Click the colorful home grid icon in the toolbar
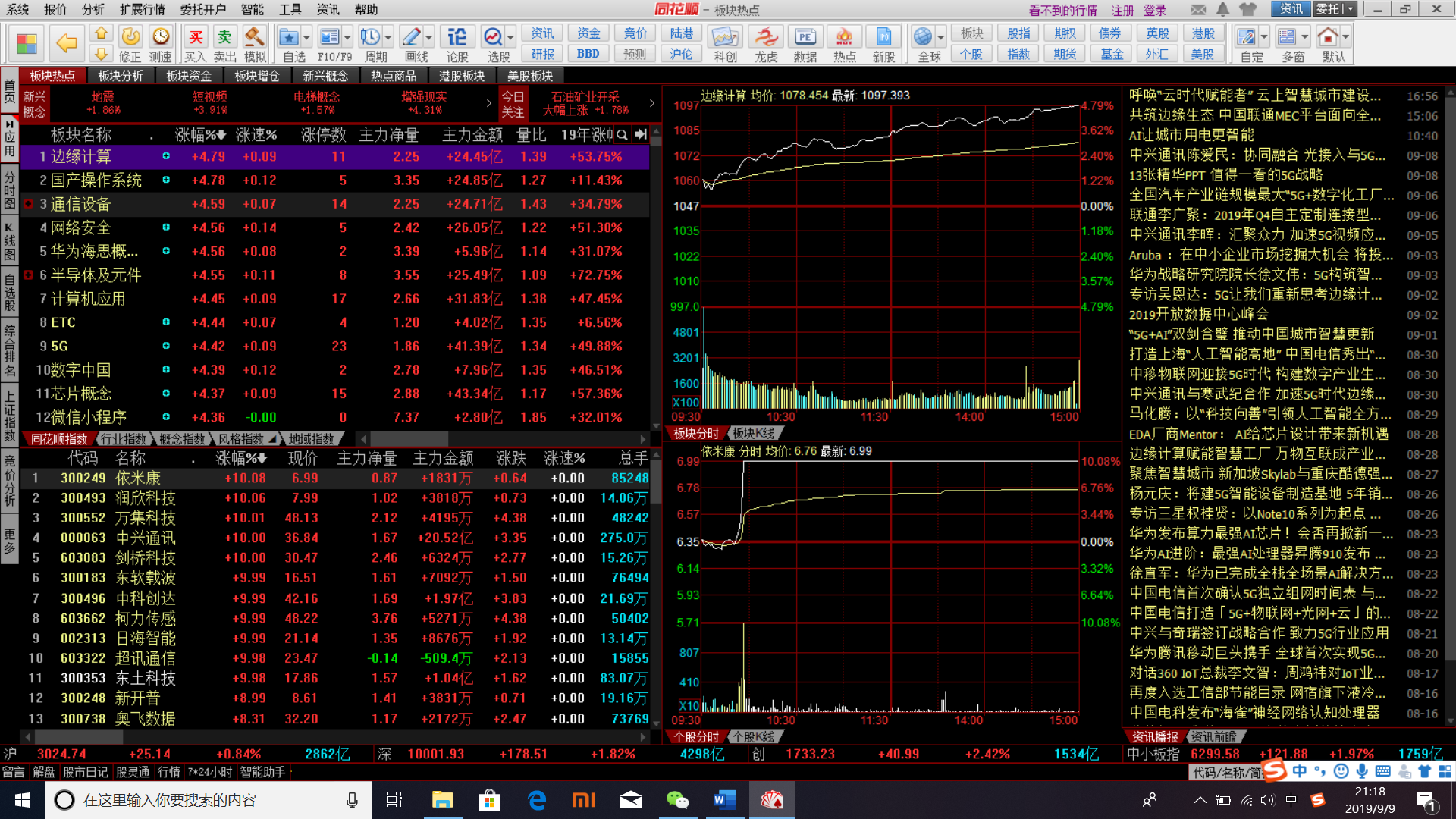Image resolution: width=1456 pixels, height=819 pixels. pos(27,43)
